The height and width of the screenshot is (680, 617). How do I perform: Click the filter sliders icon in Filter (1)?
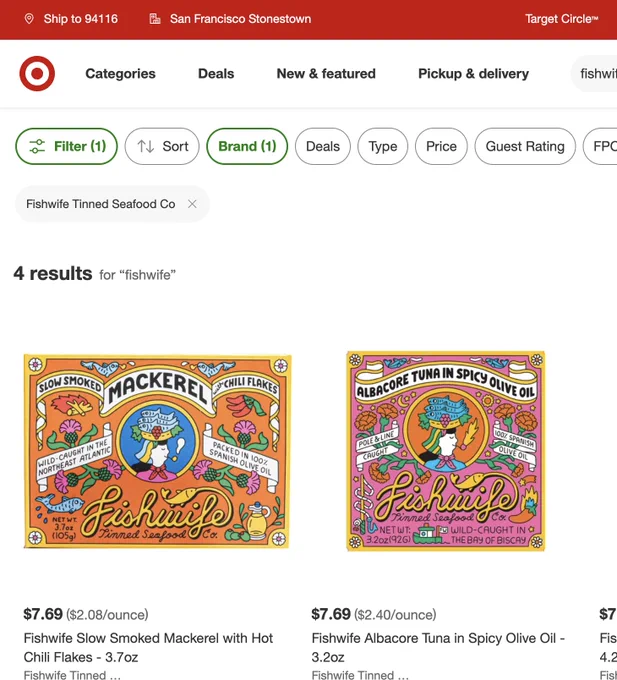pyautogui.click(x=37, y=146)
